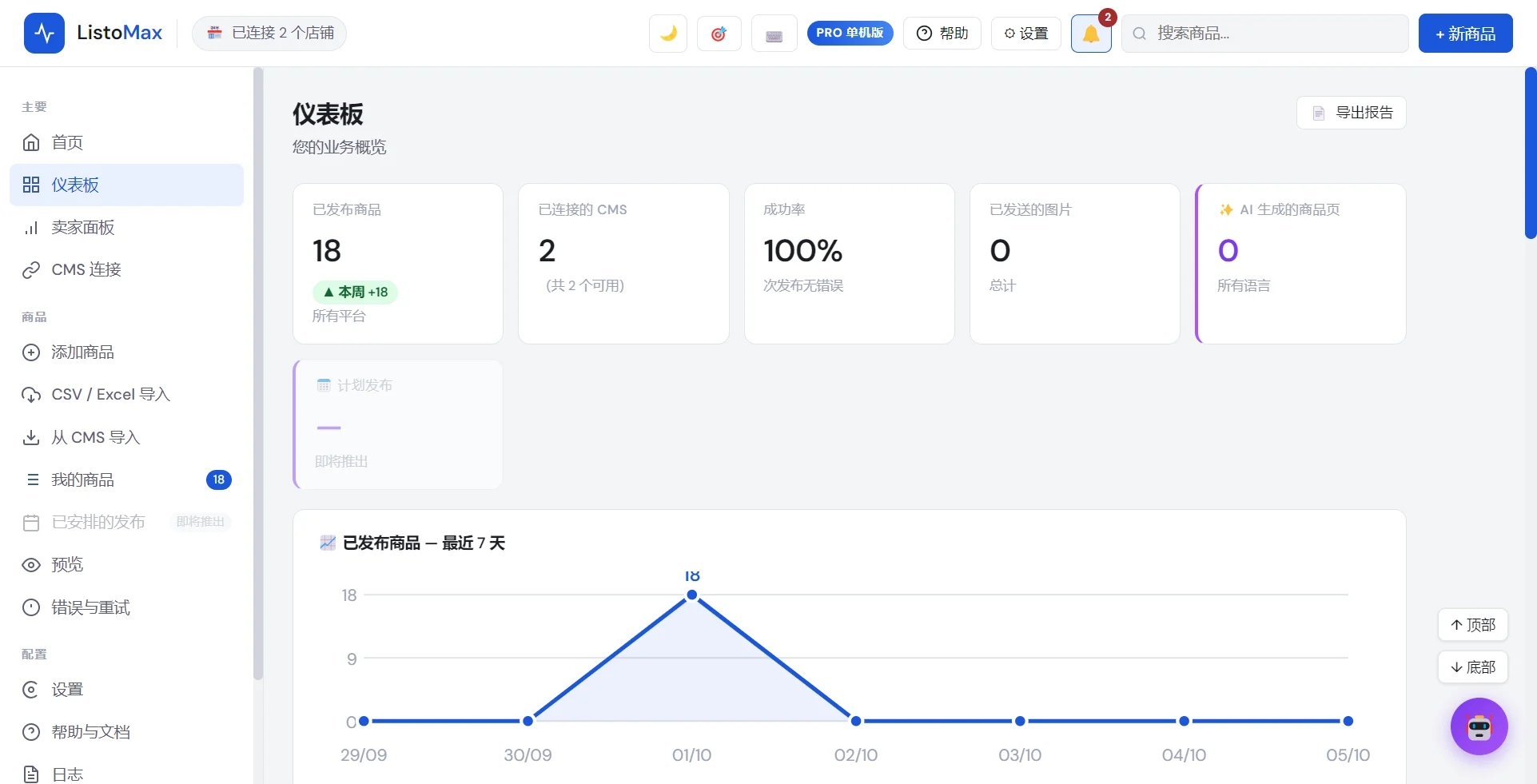
Task: Click the 已连接的 CMS stat card
Action: pyautogui.click(x=623, y=264)
